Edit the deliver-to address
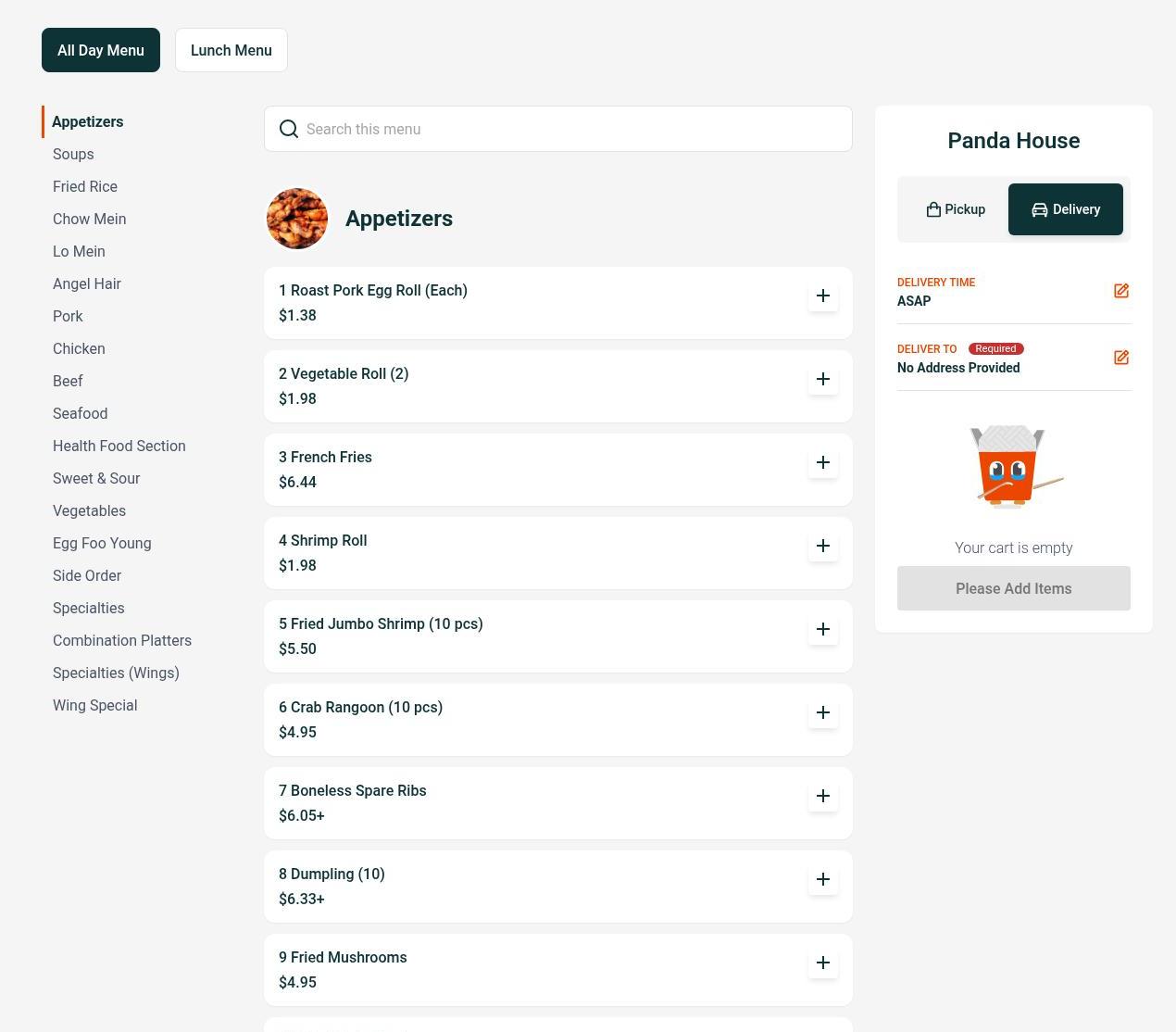This screenshot has height=1032, width=1176. 1121,358
